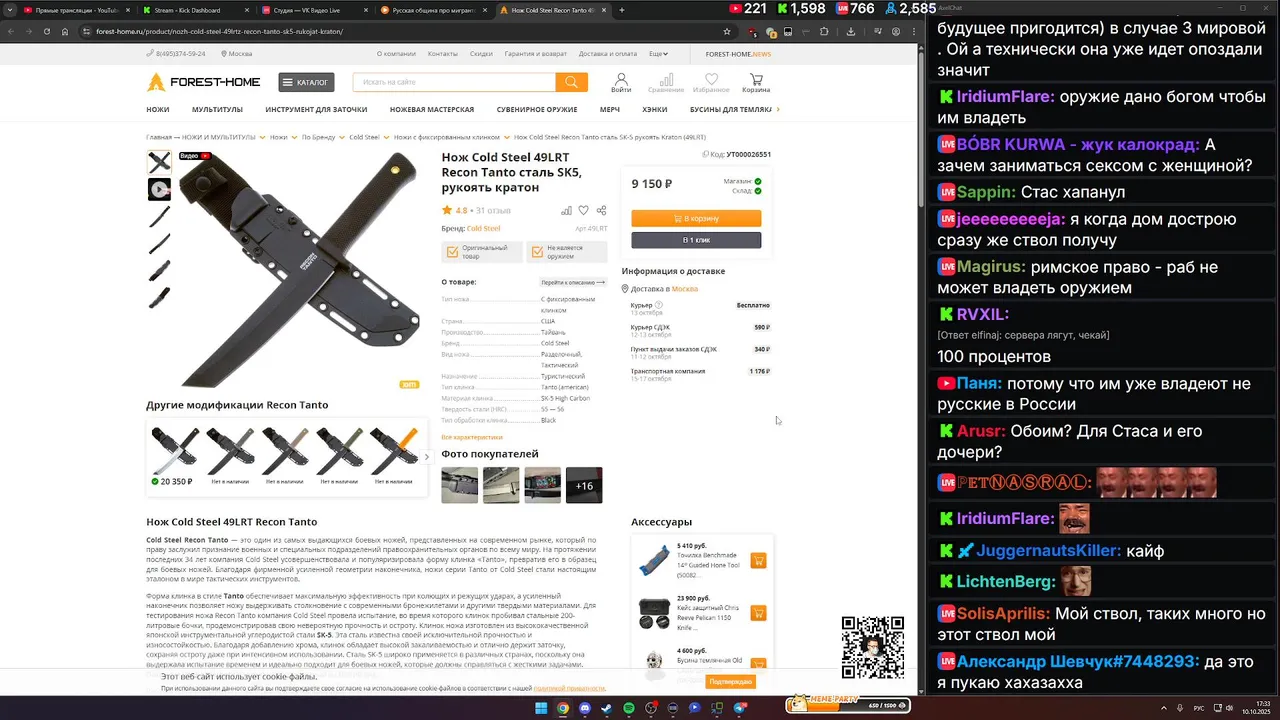This screenshot has width=1280, height=720.
Task: Open Все характеристики link
Action: pyautogui.click(x=472, y=437)
